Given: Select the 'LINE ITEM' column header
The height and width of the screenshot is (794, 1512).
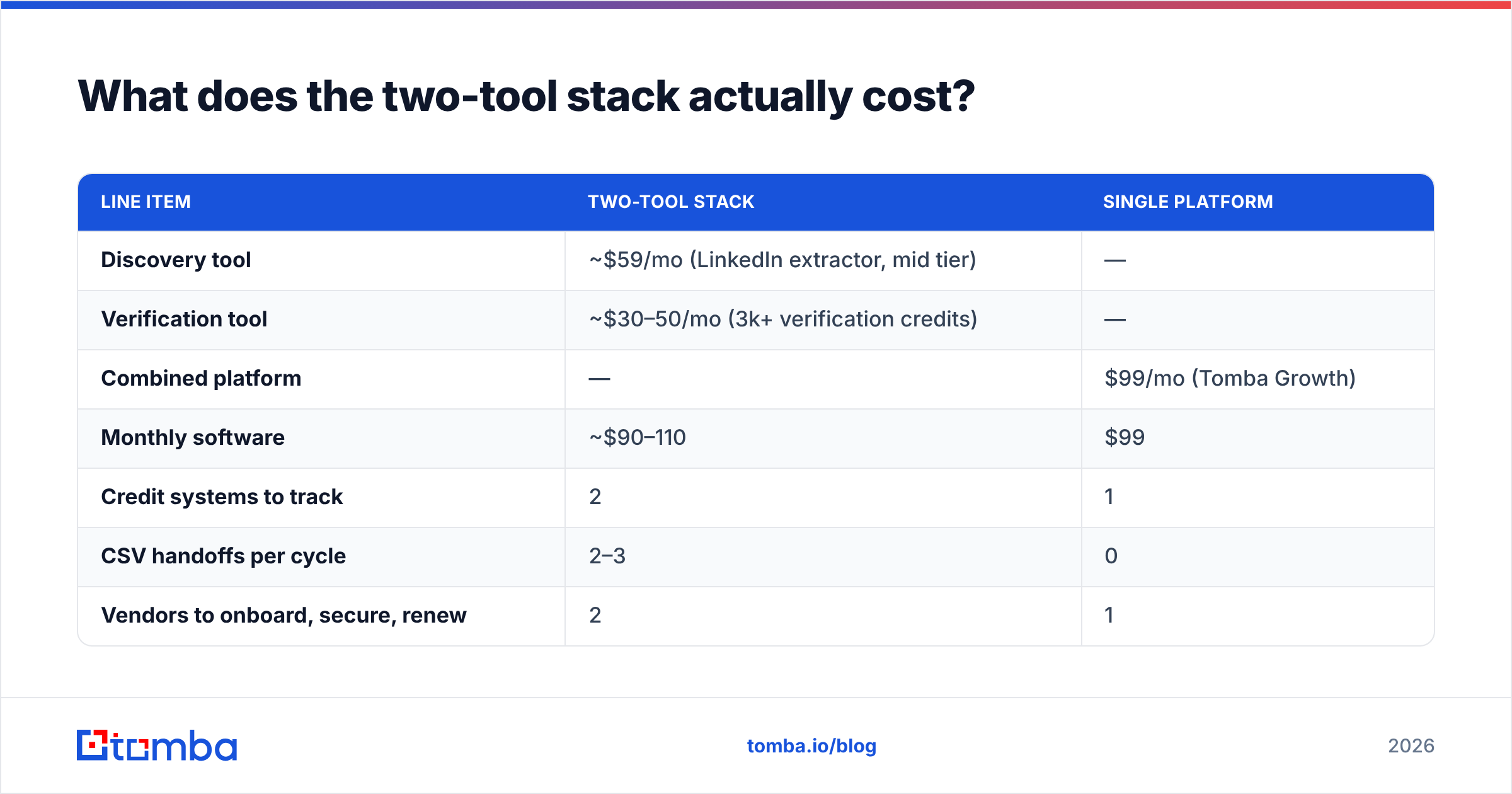Looking at the screenshot, I should (x=146, y=202).
